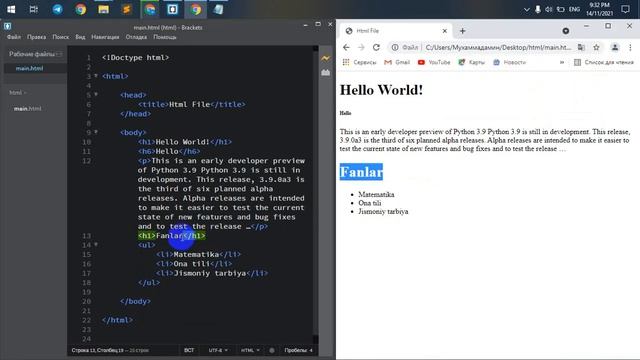Go forward in the Chrome browser
The width and height of the screenshot is (640, 360).
tap(361, 47)
